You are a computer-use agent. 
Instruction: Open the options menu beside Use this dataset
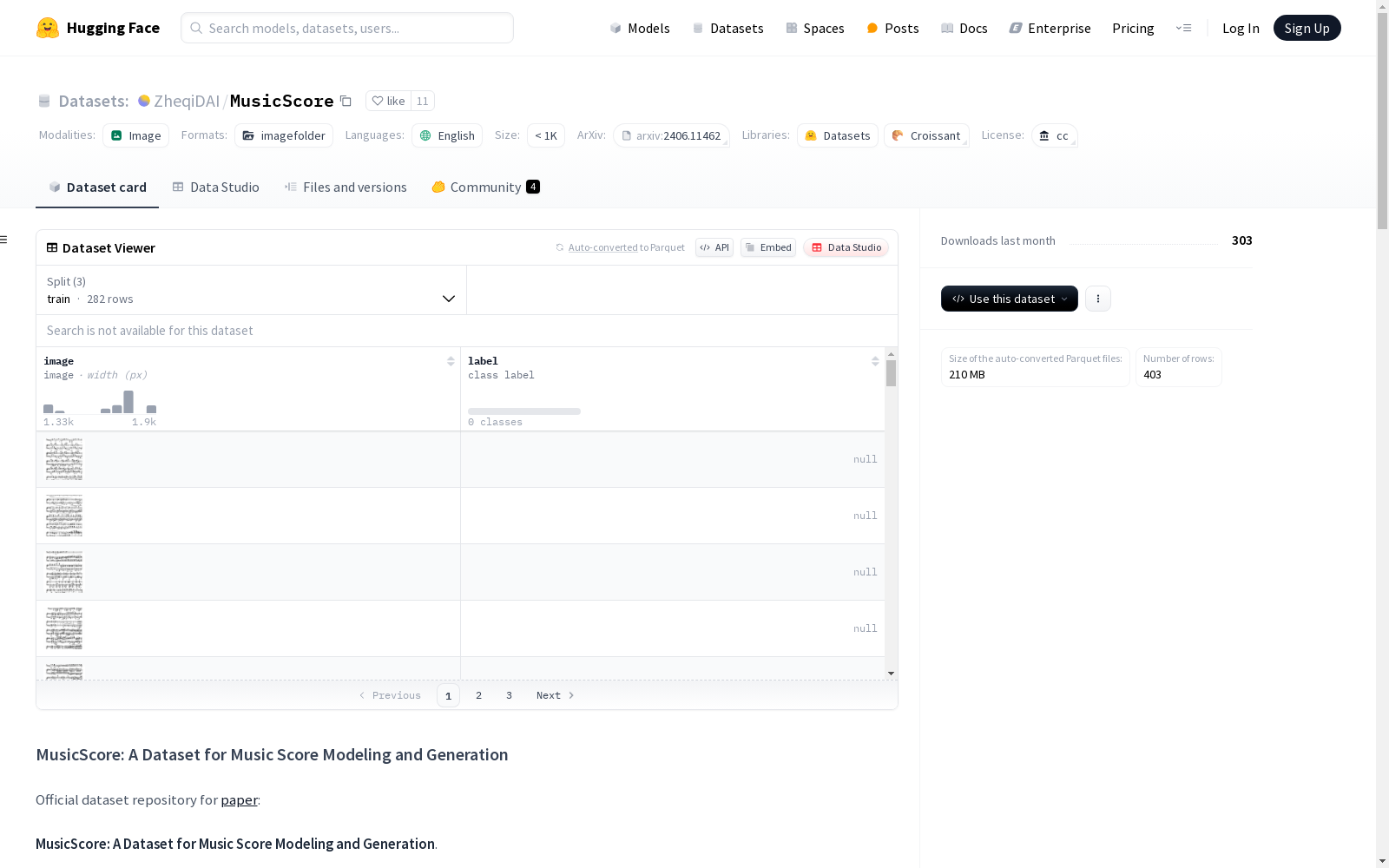(1098, 299)
